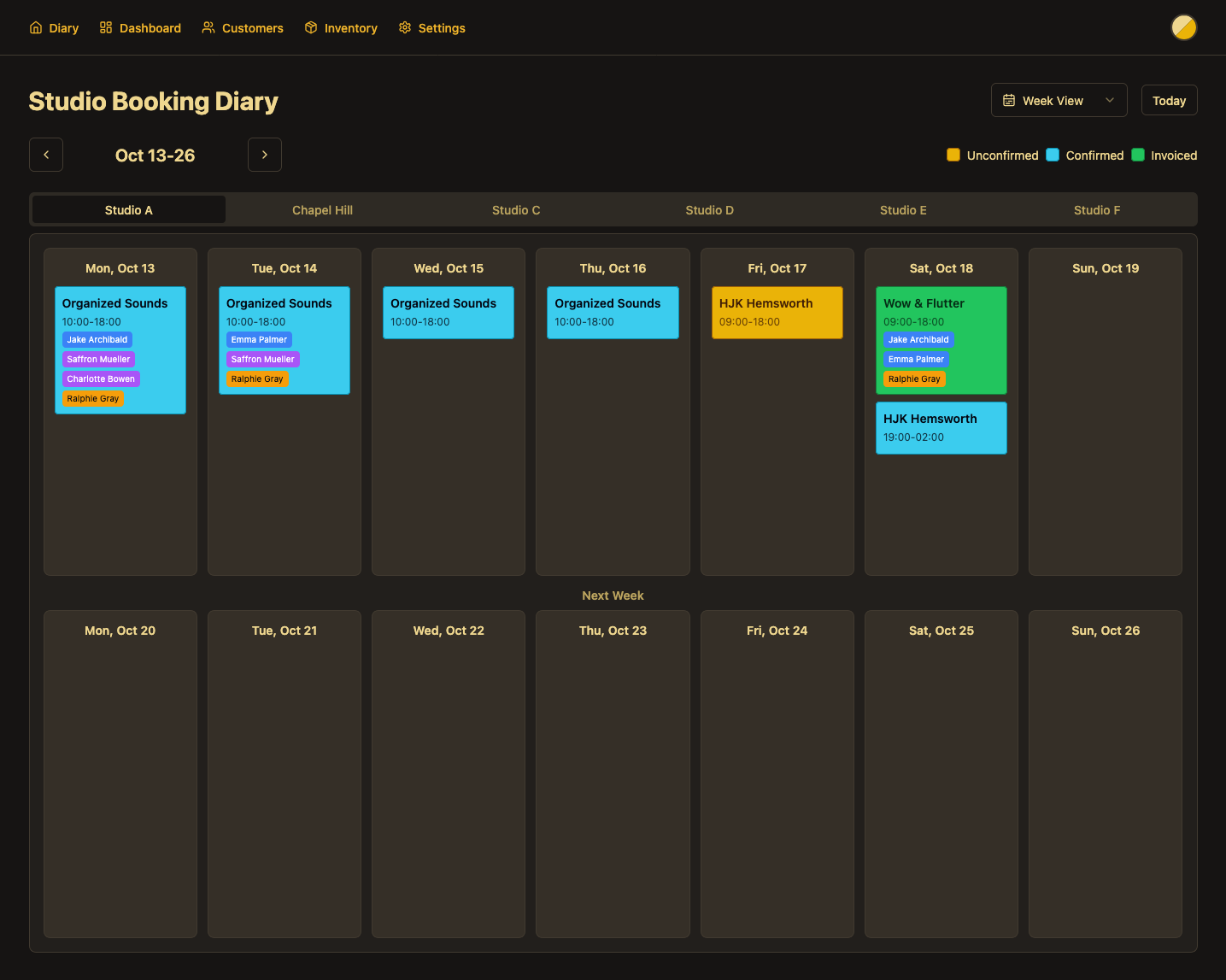1226x980 pixels.
Task: Click the yellow Unconfirmed legend swatch
Action: pos(953,156)
